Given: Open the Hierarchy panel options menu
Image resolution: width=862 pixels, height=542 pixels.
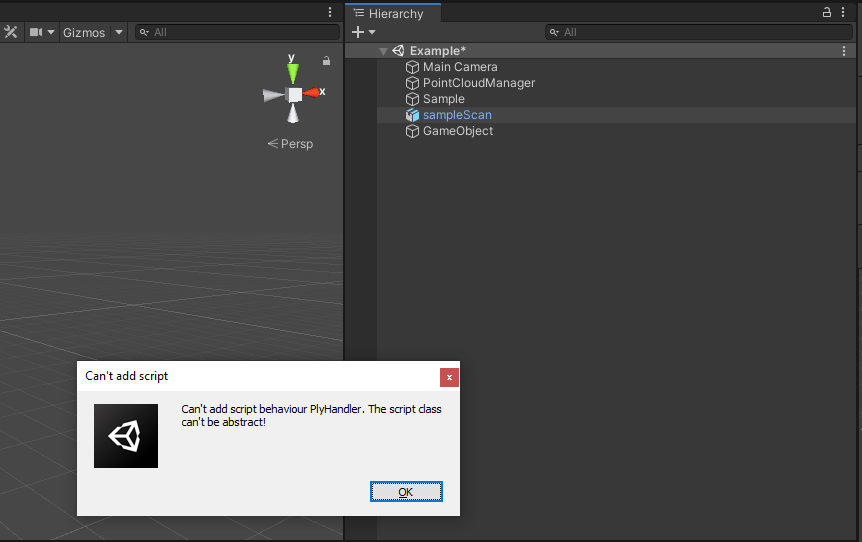Looking at the screenshot, I should click(843, 12).
